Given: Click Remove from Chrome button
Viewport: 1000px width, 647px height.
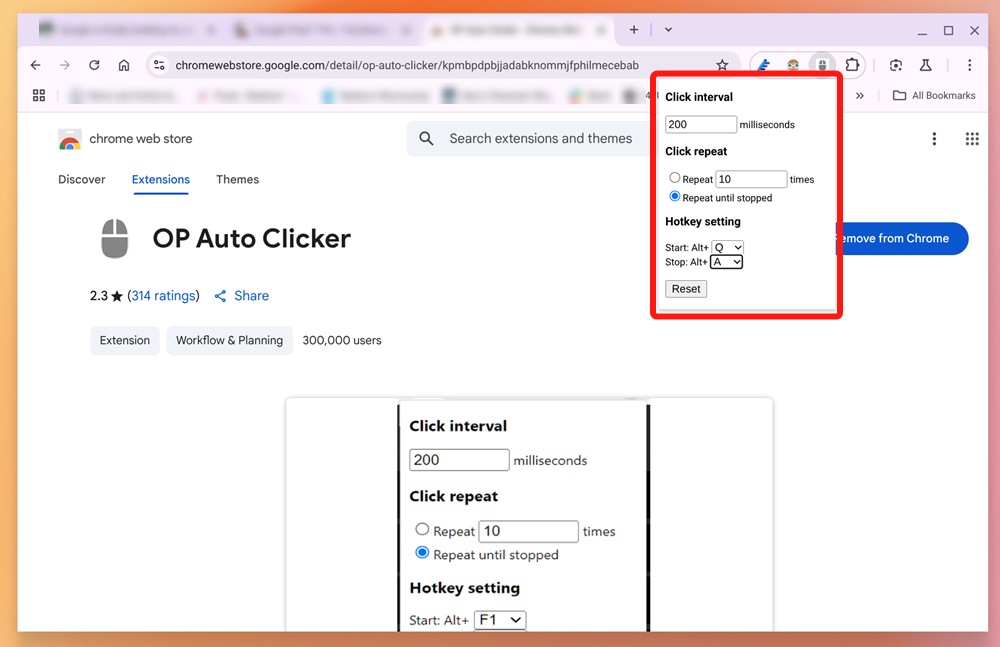Looking at the screenshot, I should coord(902,239).
